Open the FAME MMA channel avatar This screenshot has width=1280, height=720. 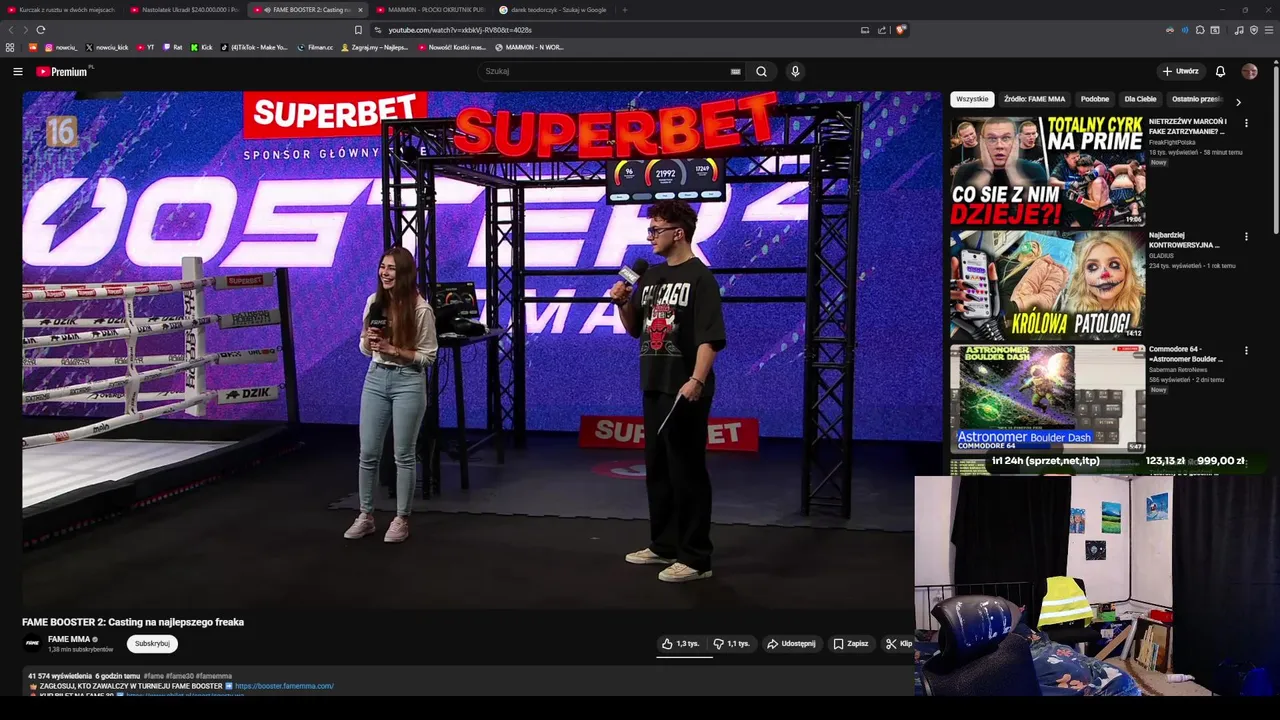point(32,643)
